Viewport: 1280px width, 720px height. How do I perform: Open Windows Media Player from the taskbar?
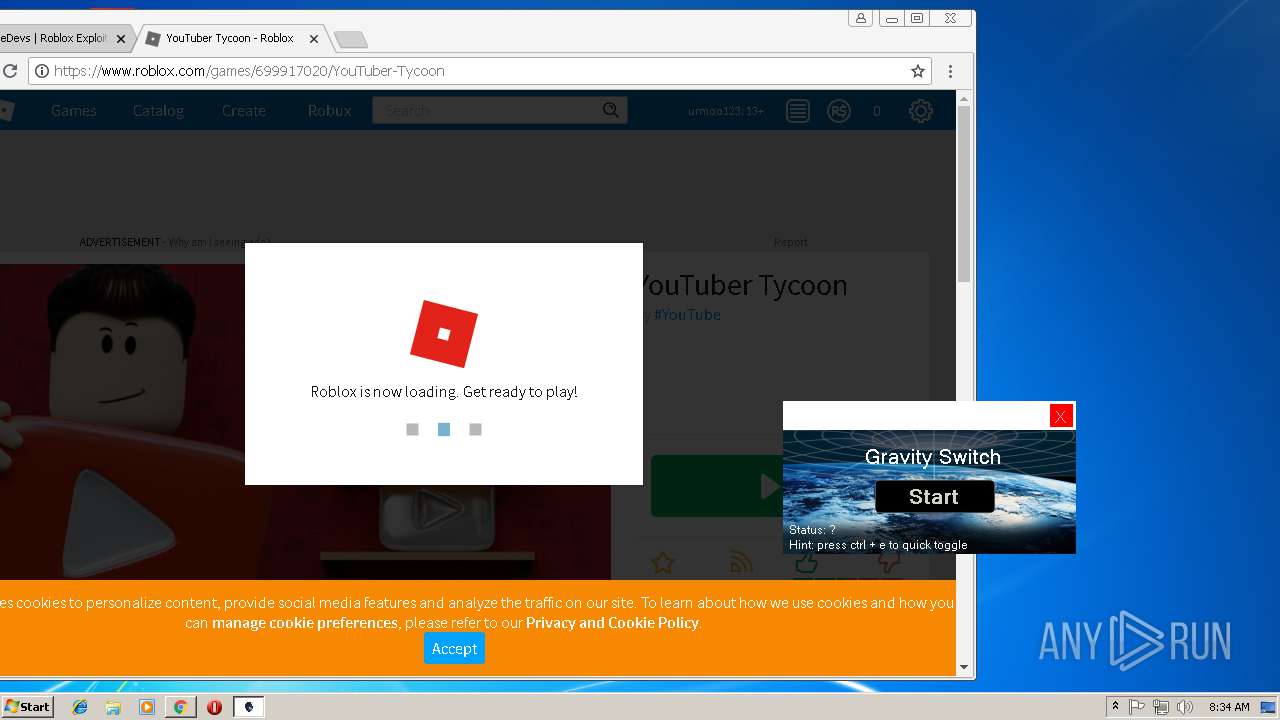(x=147, y=707)
